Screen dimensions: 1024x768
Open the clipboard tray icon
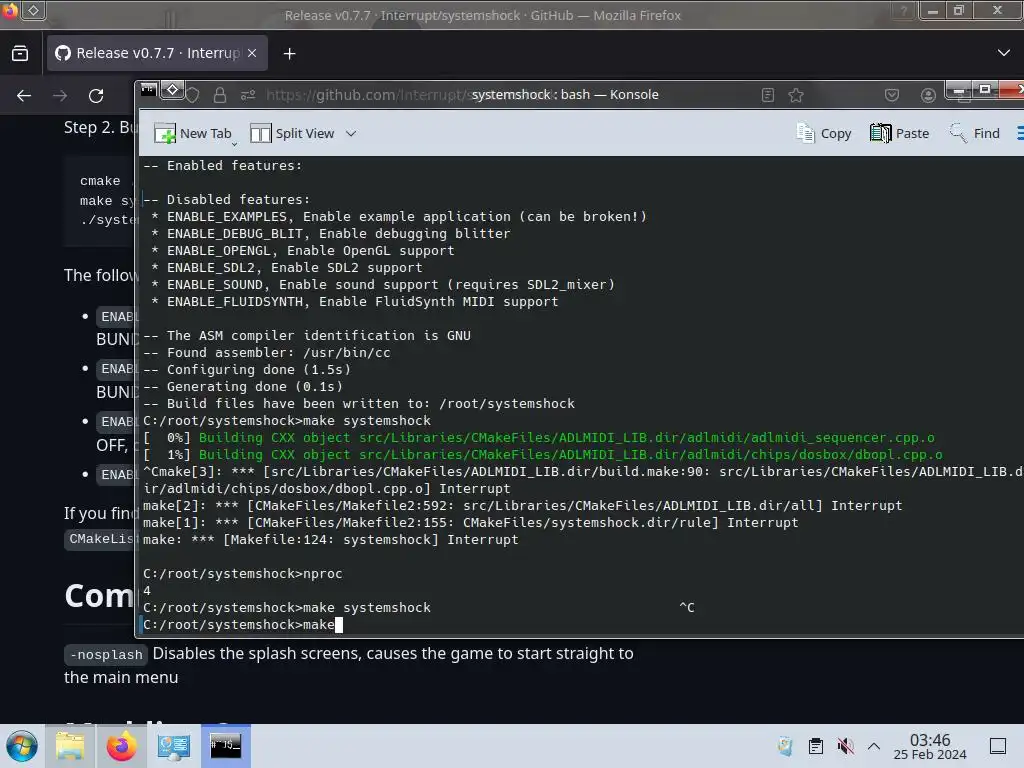pyautogui.click(x=816, y=746)
